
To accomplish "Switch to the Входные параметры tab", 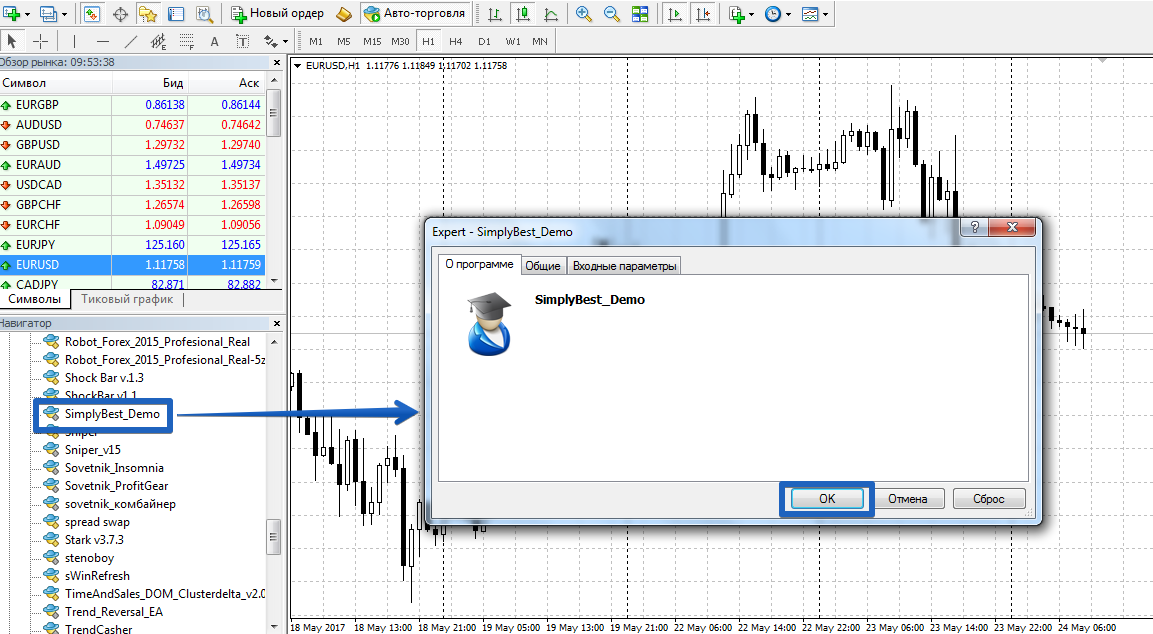I will click(625, 265).
